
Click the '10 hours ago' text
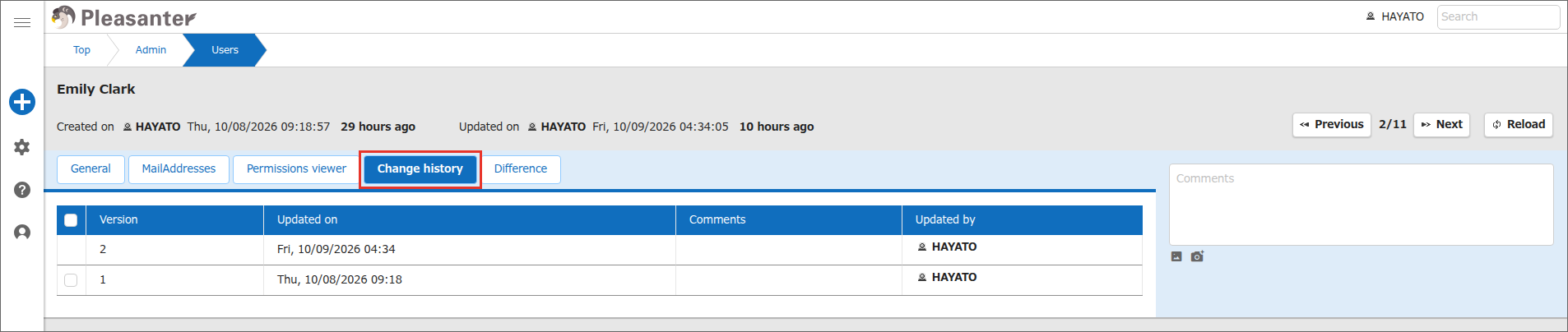[777, 127]
